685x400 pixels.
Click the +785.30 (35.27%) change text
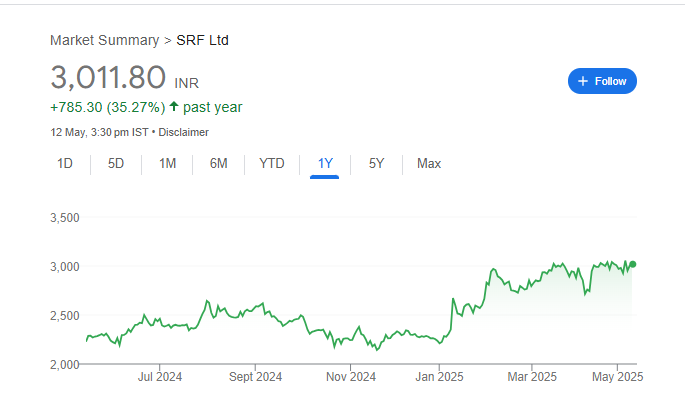coord(108,107)
